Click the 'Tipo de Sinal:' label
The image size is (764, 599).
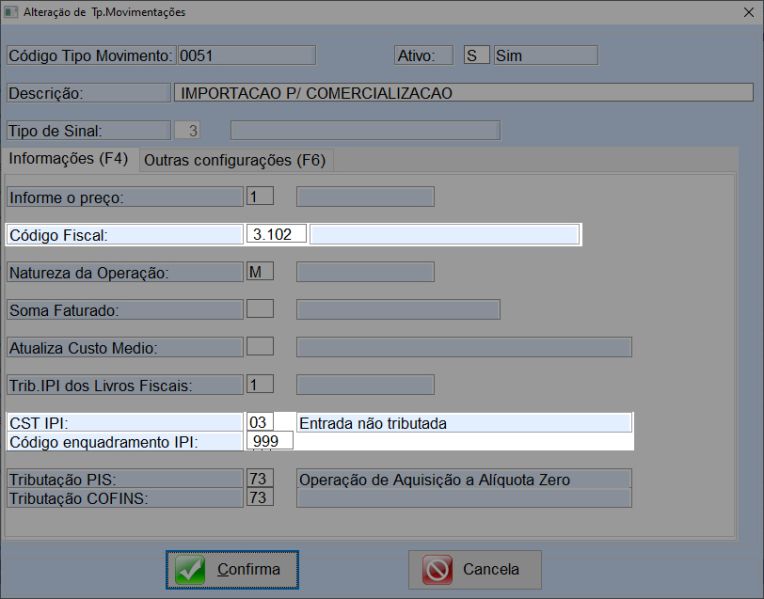[89, 131]
